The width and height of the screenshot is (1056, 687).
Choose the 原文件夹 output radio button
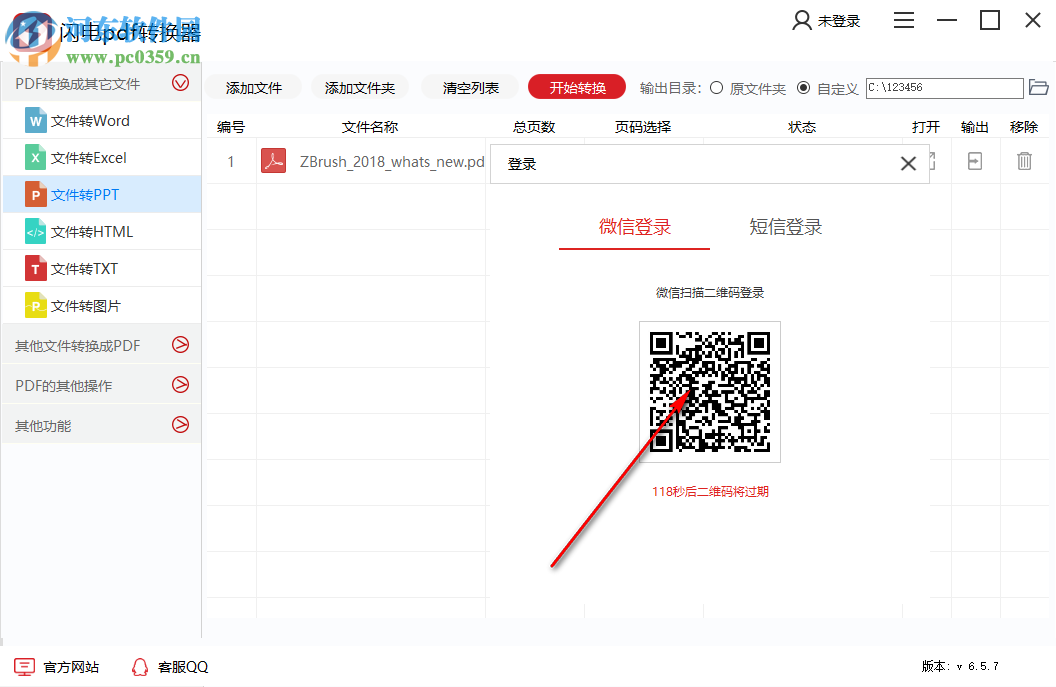(x=717, y=88)
